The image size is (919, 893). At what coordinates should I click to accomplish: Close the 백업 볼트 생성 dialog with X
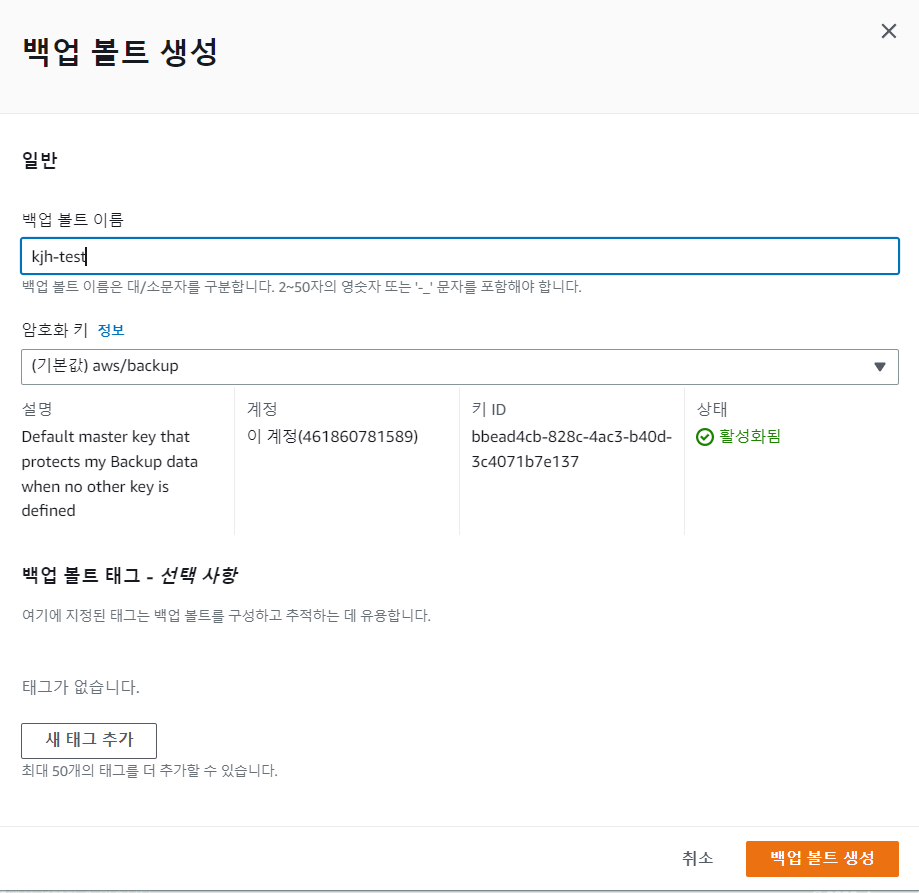[x=889, y=31]
